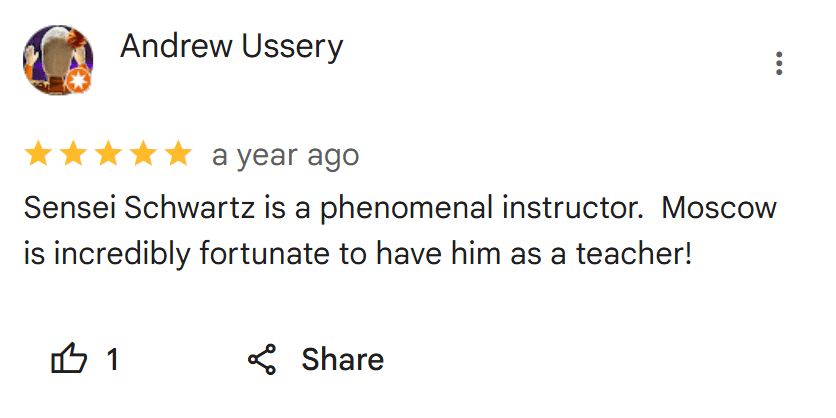Click the share arrow icon
Screen dimensions: 836x418
click(262, 359)
